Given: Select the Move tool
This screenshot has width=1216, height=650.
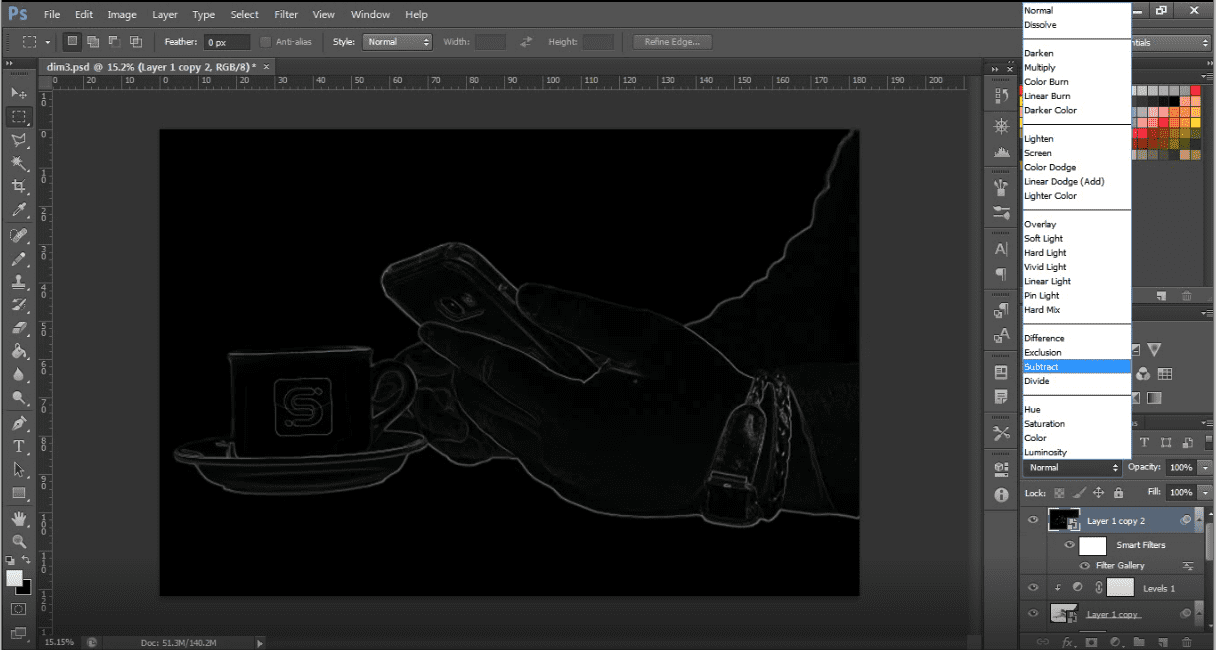Looking at the screenshot, I should [x=19, y=93].
